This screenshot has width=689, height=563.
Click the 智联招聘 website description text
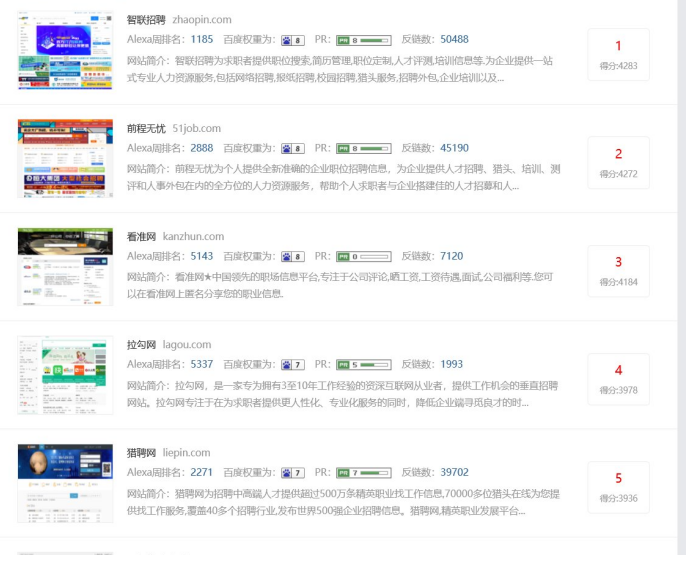click(340, 69)
